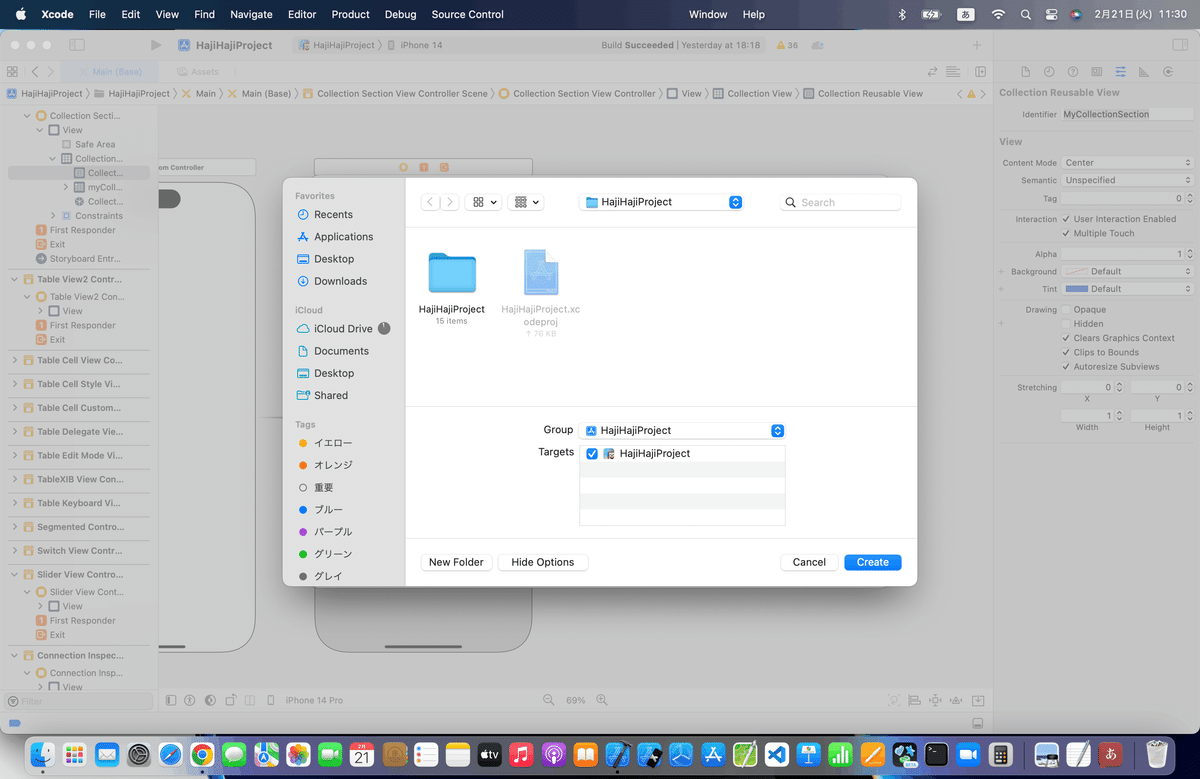The width and height of the screenshot is (1200, 779).
Task: Open Spotlight search in the menu bar
Action: [x=1025, y=15]
